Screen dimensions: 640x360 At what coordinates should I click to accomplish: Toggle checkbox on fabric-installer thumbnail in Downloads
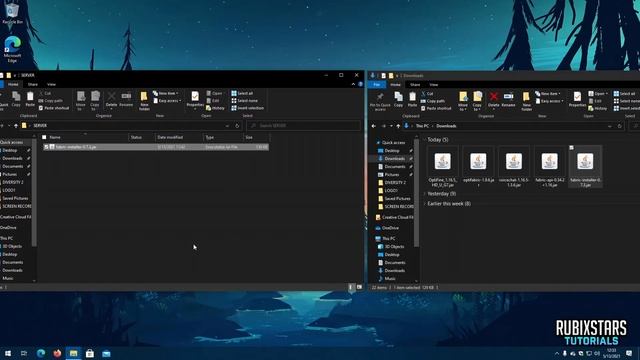click(x=571, y=148)
